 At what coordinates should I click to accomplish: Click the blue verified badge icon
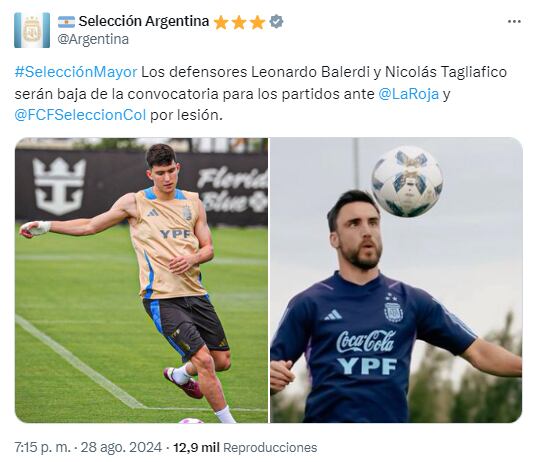[x=276, y=22]
